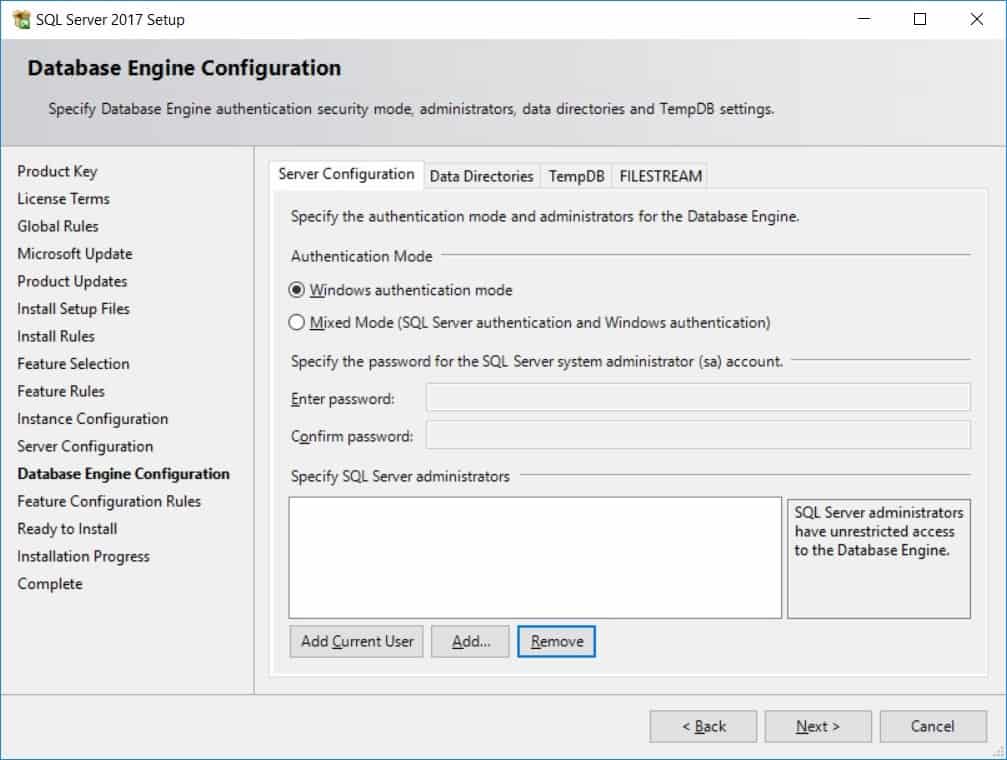Image resolution: width=1007 pixels, height=760 pixels.
Task: Click the Add... button
Action: click(470, 641)
